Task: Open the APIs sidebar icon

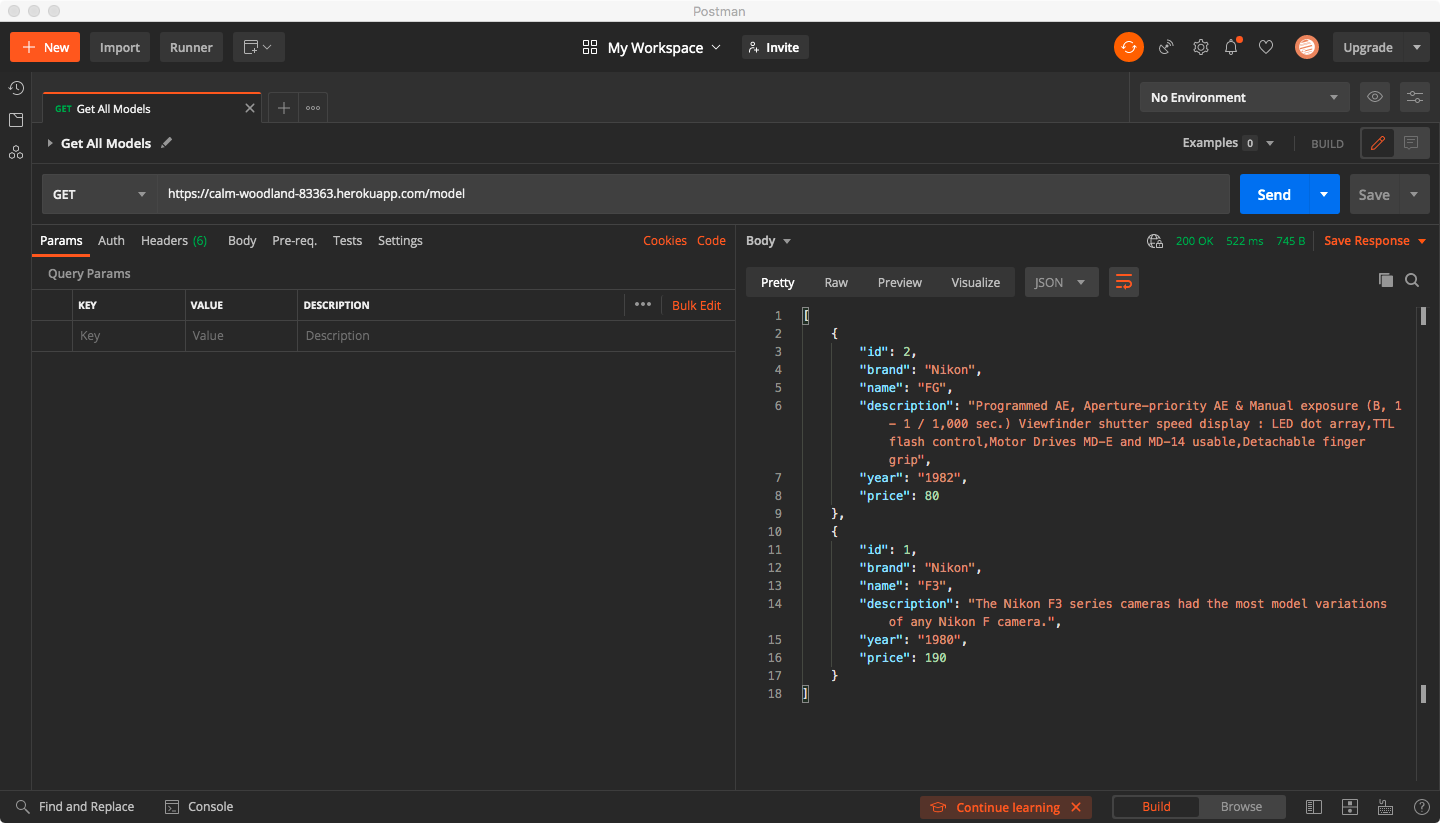Action: [x=16, y=152]
